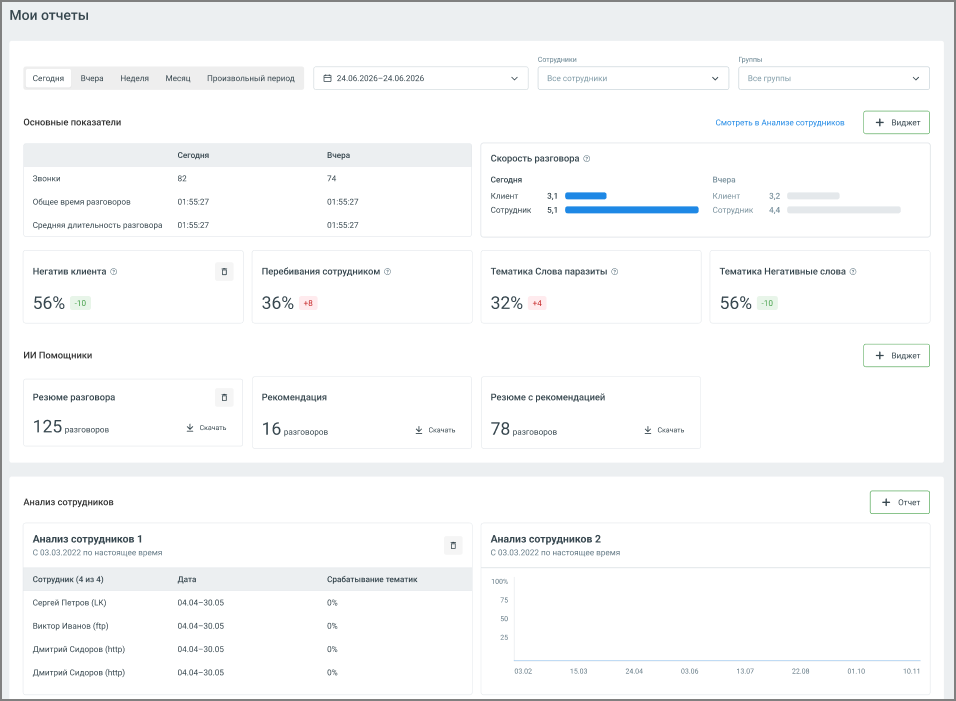Add a widget to ИИ Помощники

896,355
